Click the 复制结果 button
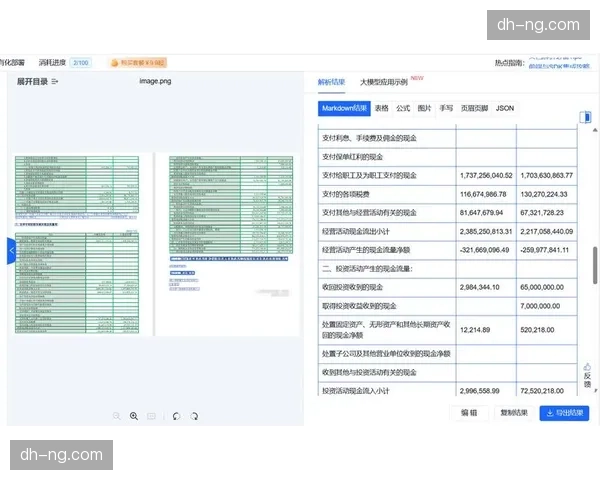600x480 pixels. coord(514,413)
